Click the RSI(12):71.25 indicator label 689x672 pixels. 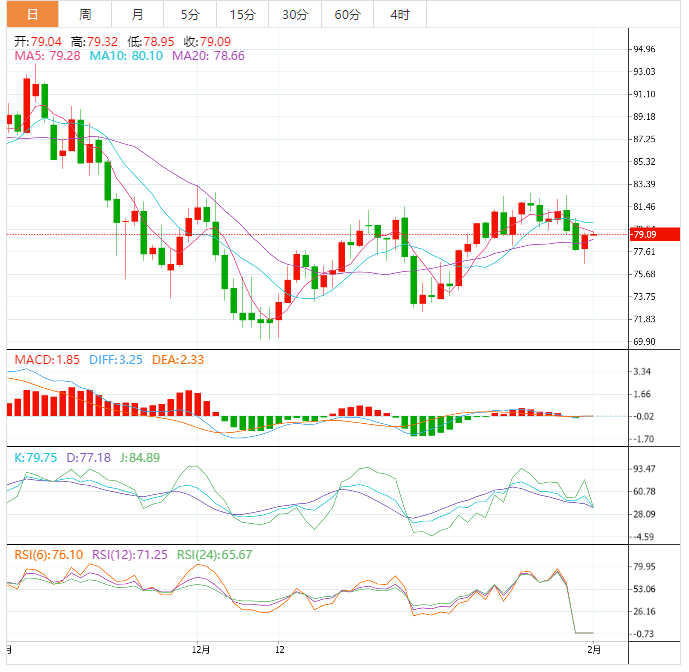click(130, 555)
